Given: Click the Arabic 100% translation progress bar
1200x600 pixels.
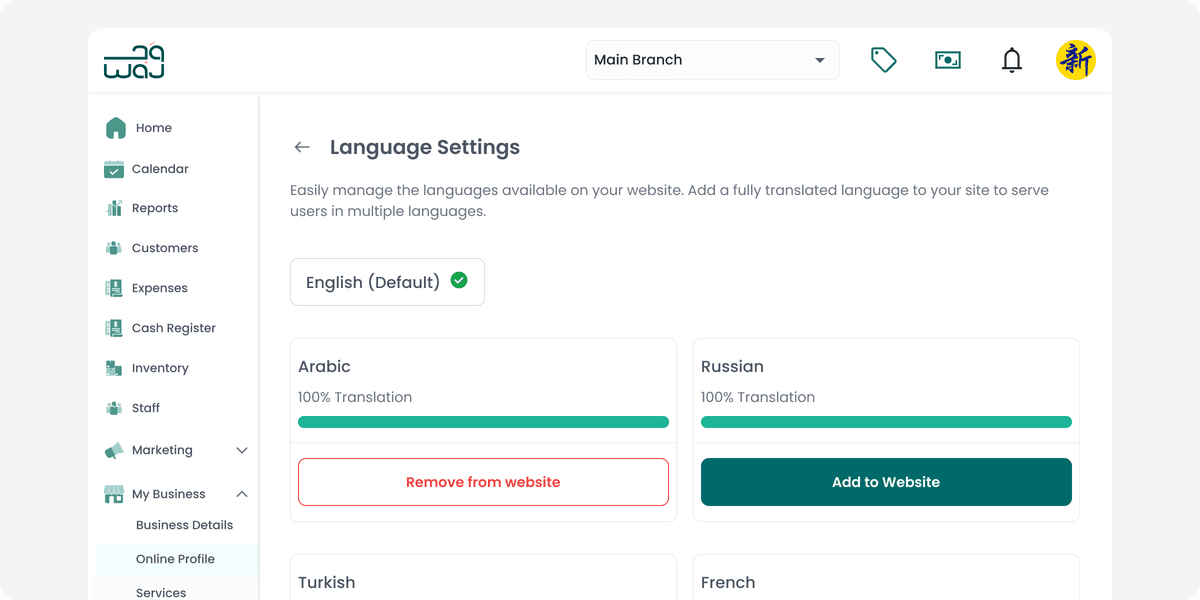Looking at the screenshot, I should [x=483, y=421].
